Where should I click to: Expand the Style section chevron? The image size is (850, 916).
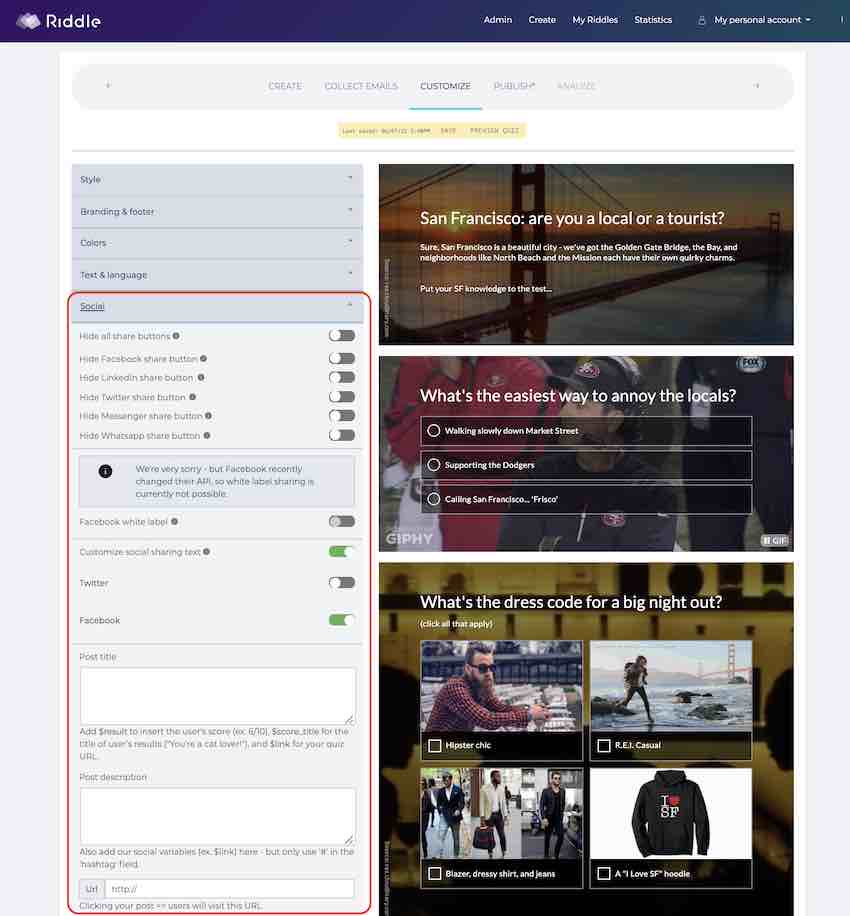(350, 178)
